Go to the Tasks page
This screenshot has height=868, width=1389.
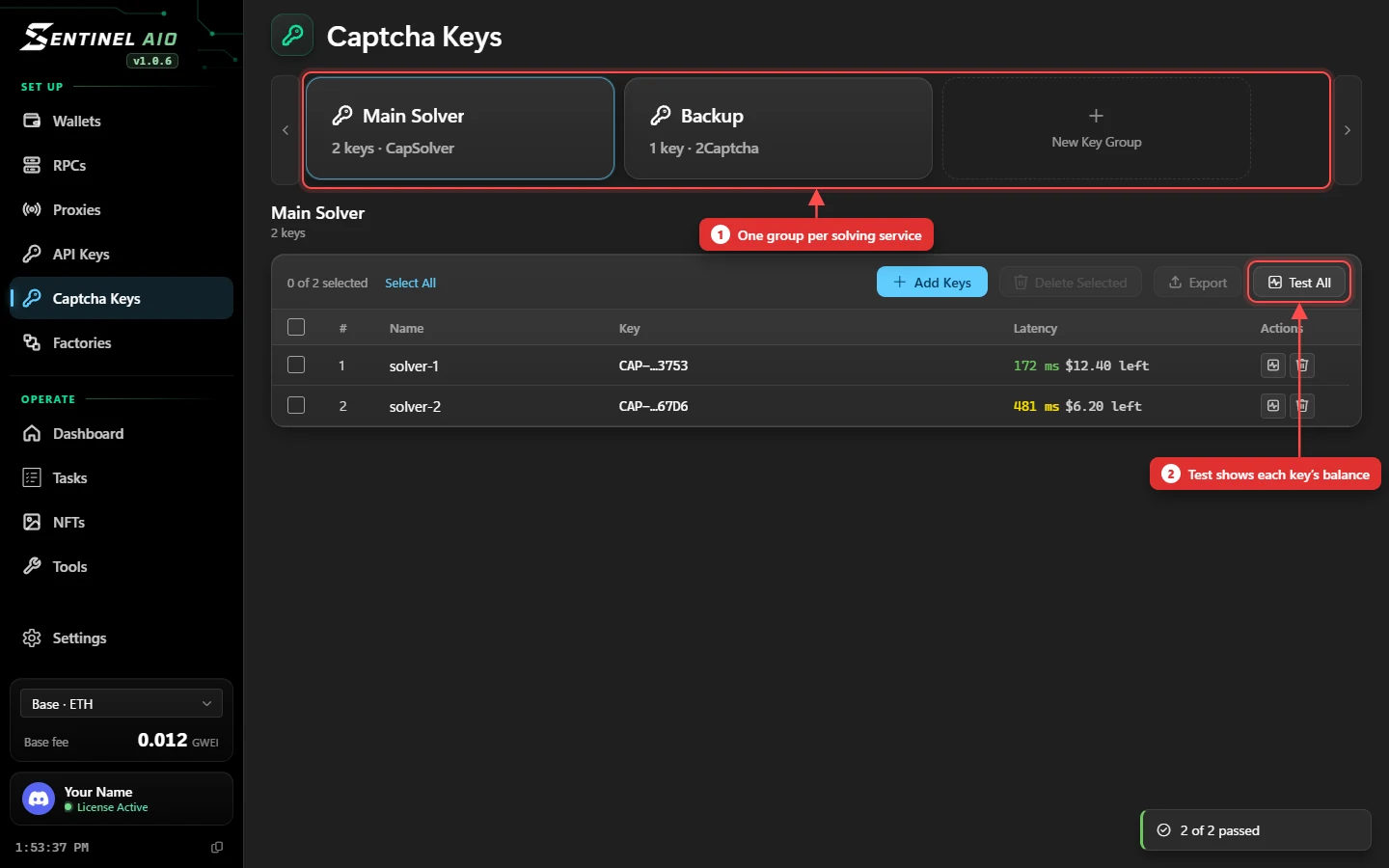tap(122, 477)
